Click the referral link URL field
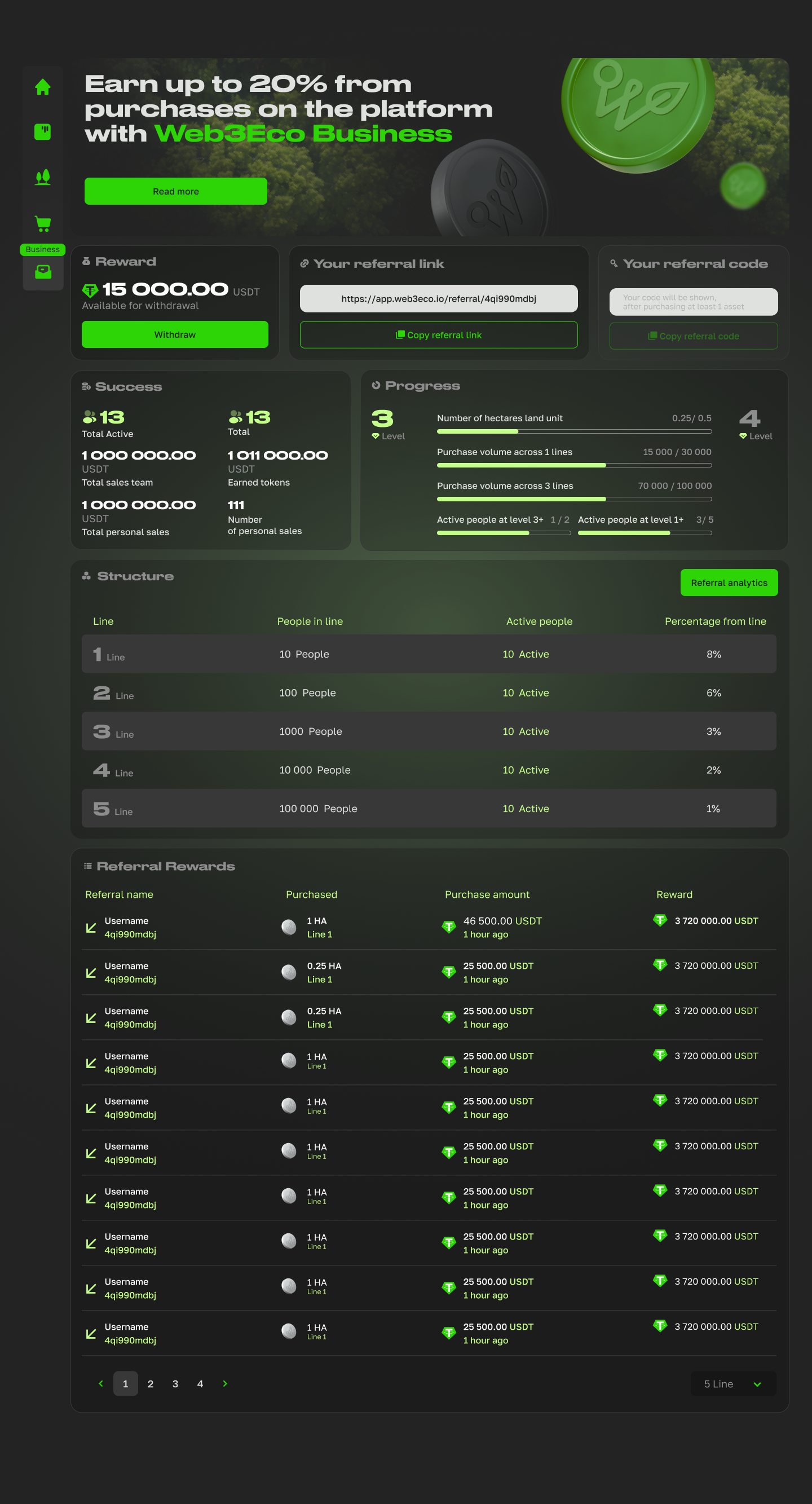 click(439, 299)
